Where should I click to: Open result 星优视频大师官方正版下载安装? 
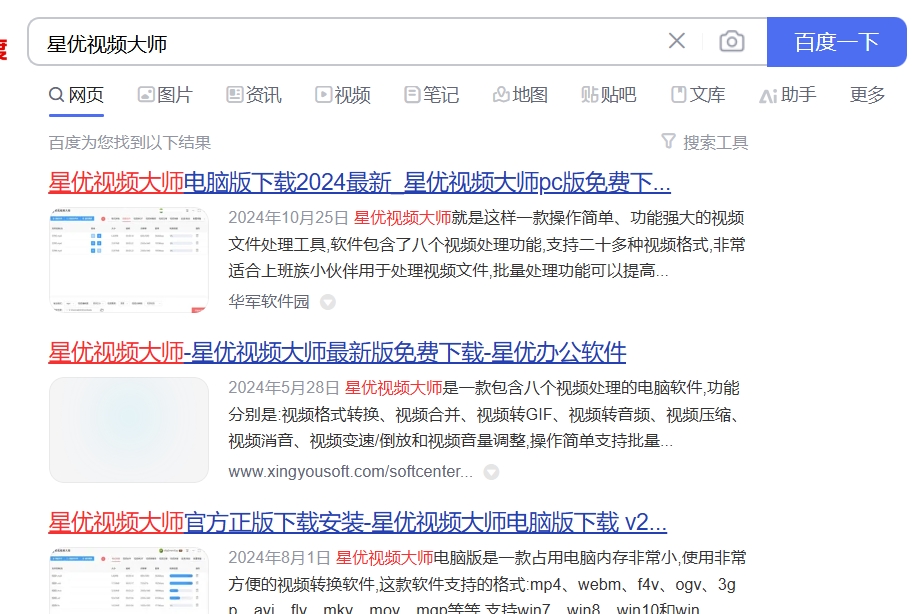357,522
